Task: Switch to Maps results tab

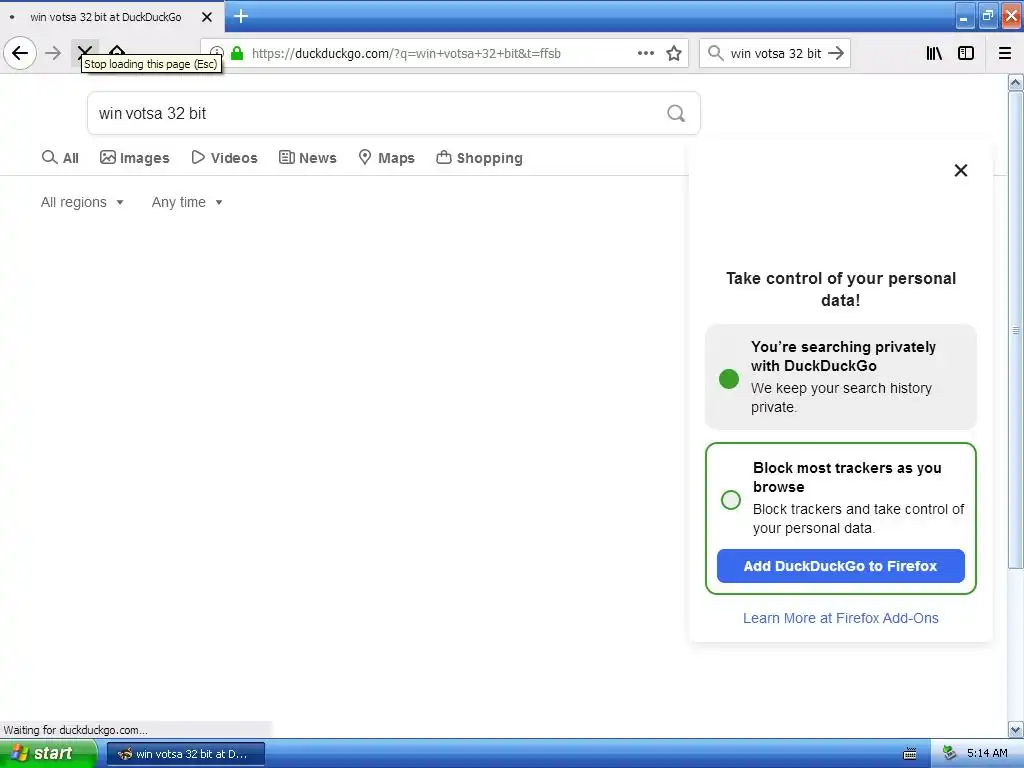Action: coord(387,158)
